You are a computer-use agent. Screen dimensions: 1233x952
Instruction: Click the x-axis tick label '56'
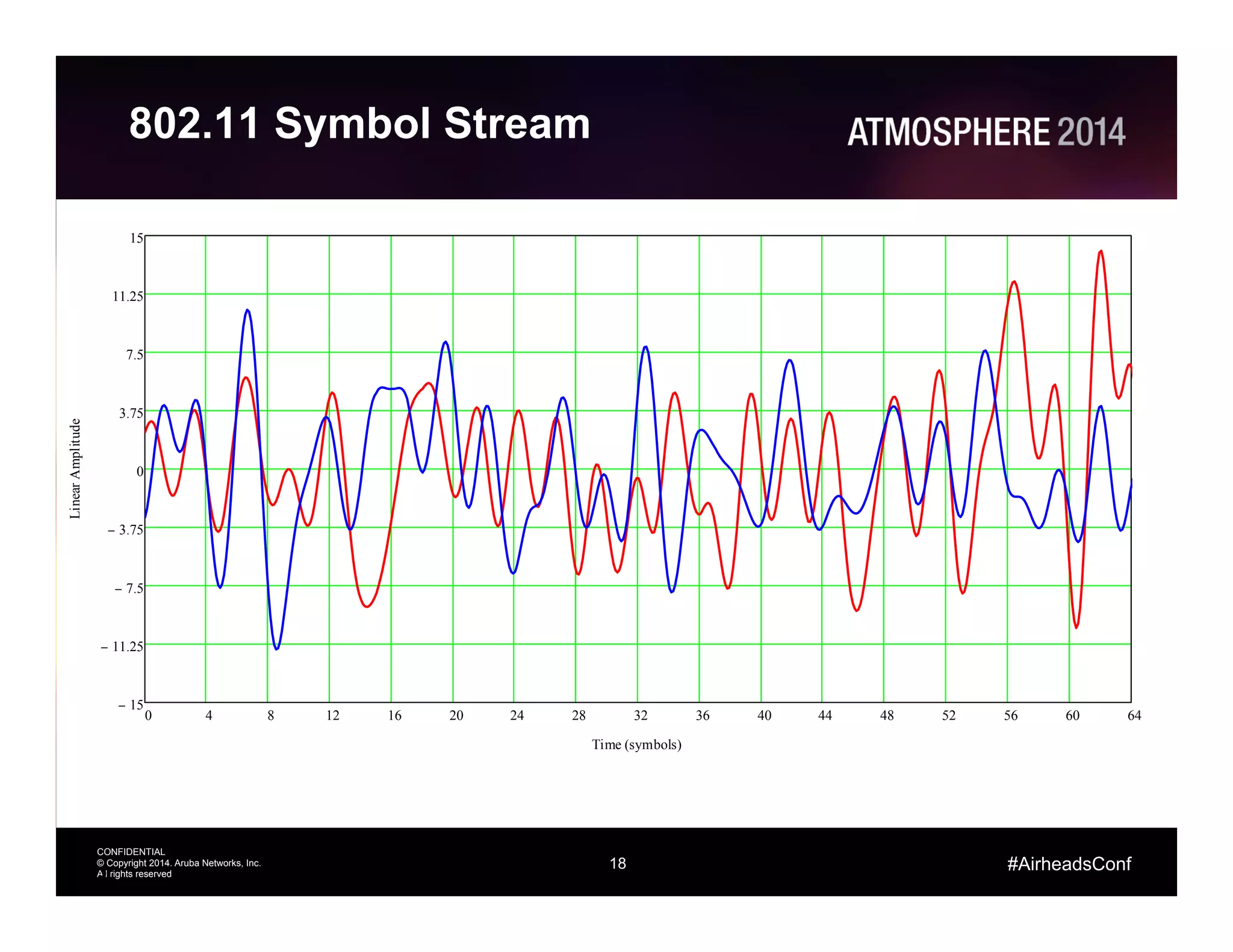point(1011,716)
